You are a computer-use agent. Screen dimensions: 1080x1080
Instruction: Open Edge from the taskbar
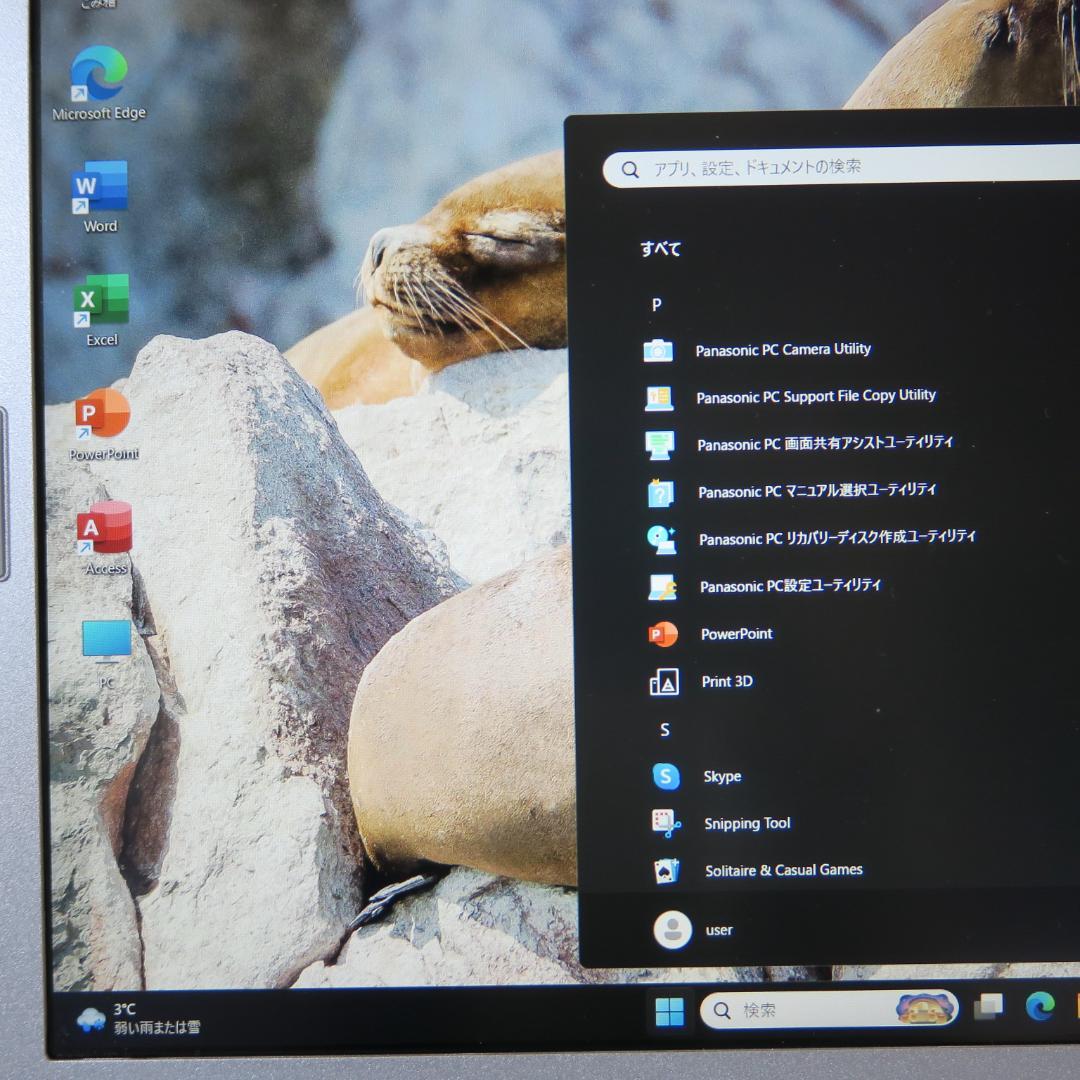coord(1040,1007)
